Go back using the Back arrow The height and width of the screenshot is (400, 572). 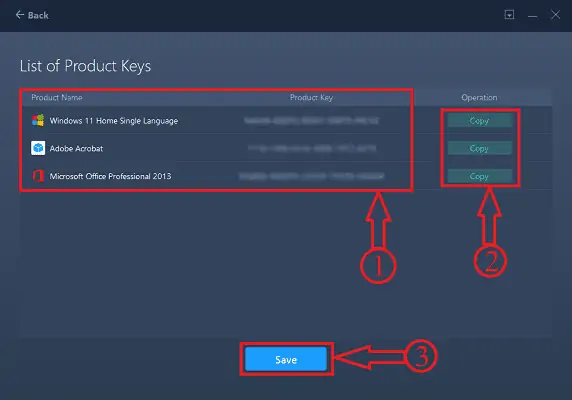32,15
